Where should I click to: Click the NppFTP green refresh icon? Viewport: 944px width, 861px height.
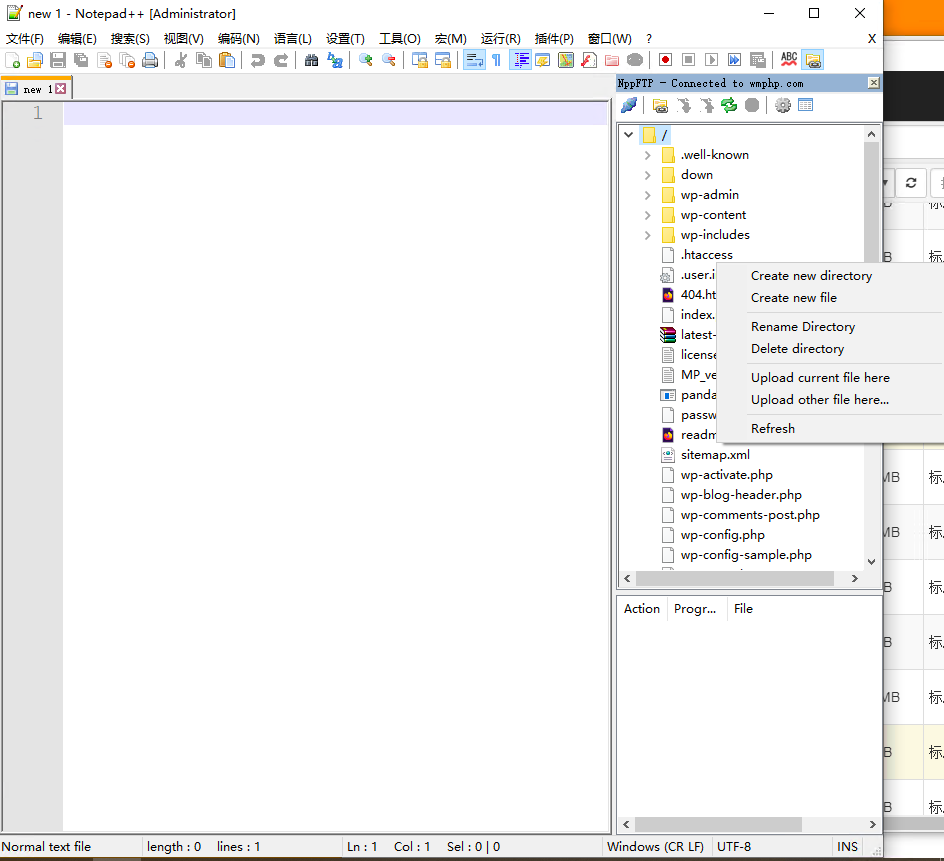pyautogui.click(x=729, y=105)
